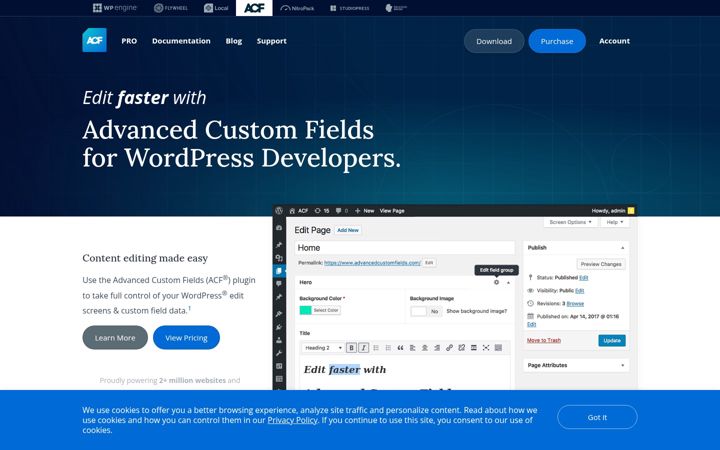Open the Heading 2 format dropdown
This screenshot has width=720, height=450.
[x=323, y=348]
